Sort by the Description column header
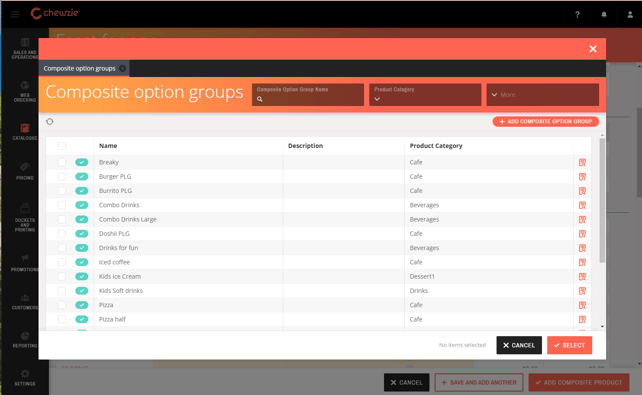Screen dimensions: 642x395 pos(305,146)
